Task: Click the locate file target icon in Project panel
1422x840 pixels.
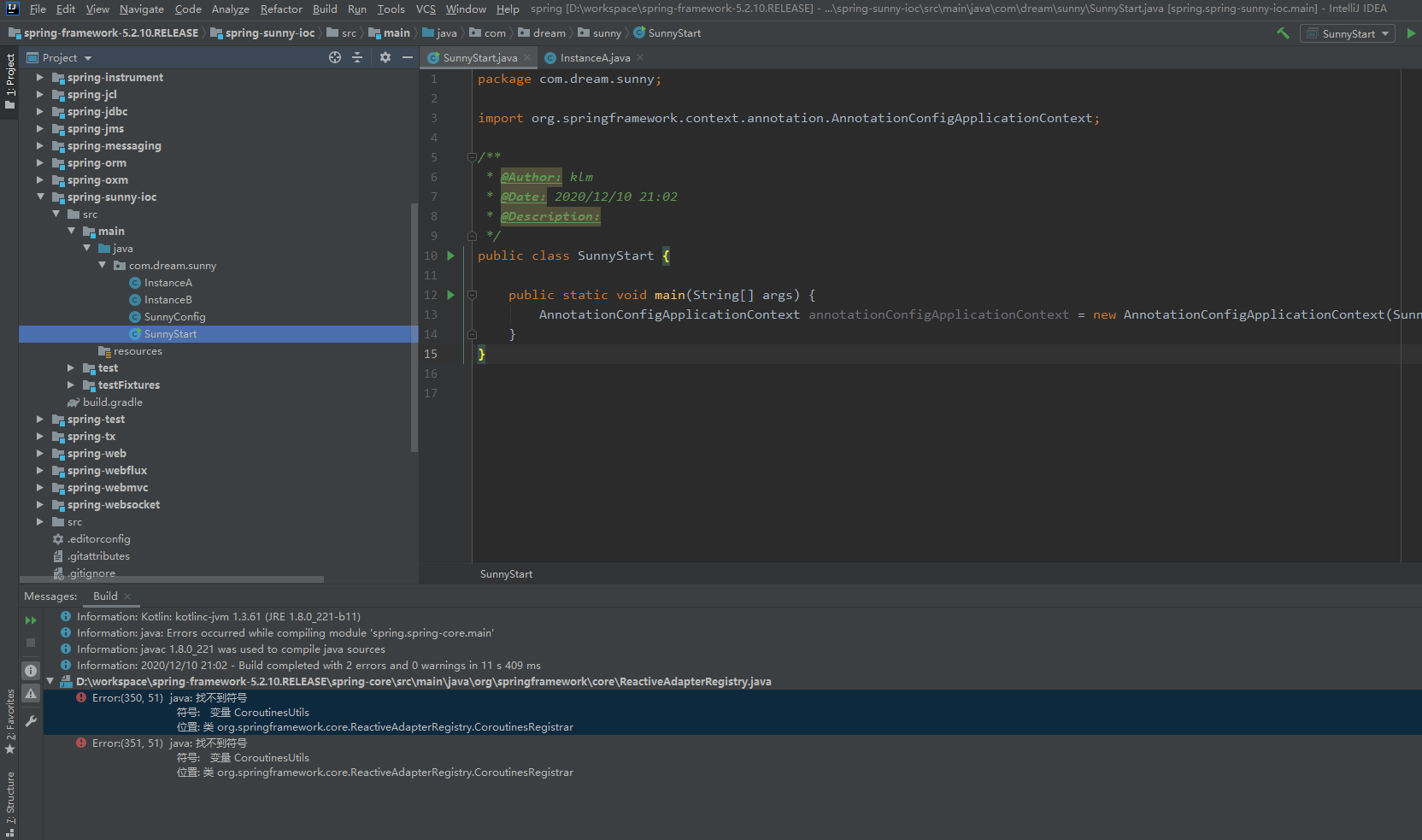Action: pyautogui.click(x=335, y=57)
